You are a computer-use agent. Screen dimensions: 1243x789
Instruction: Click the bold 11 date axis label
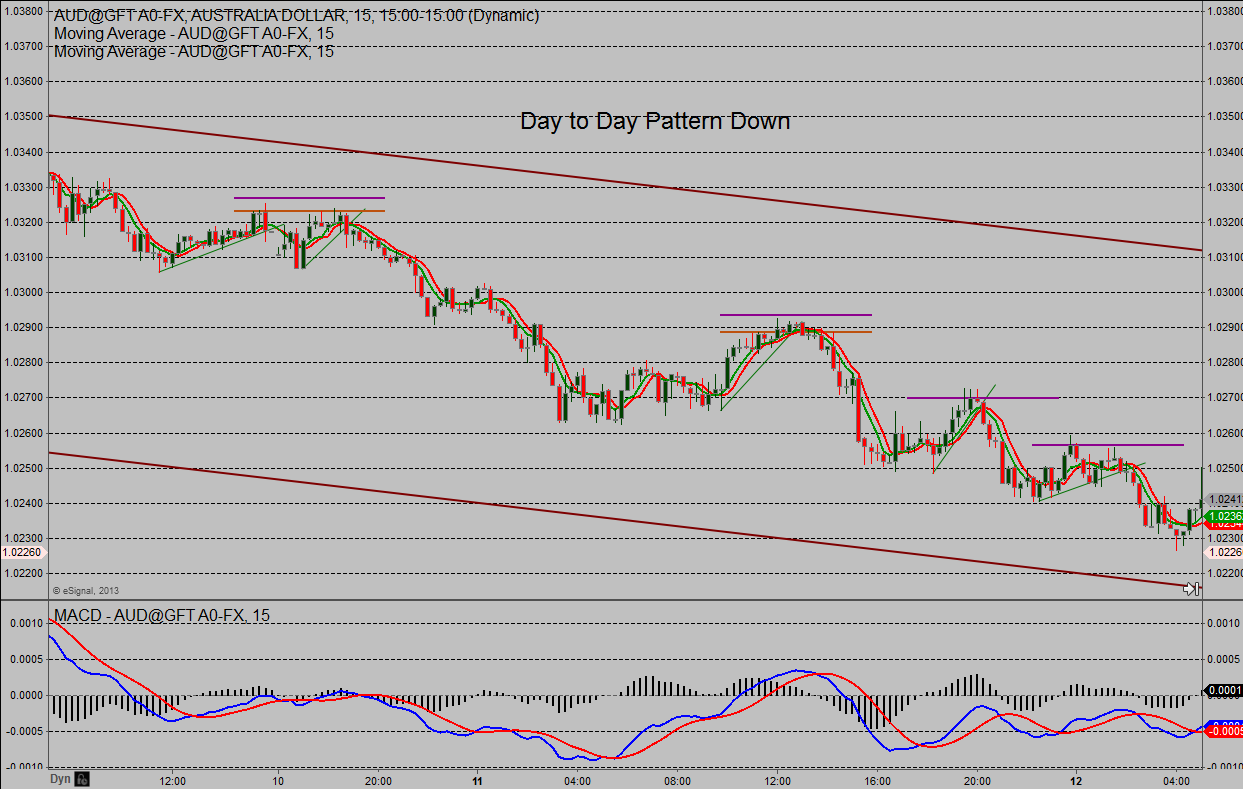click(478, 779)
